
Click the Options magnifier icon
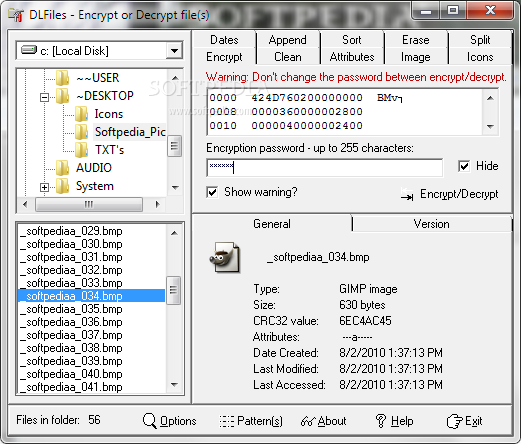149,421
